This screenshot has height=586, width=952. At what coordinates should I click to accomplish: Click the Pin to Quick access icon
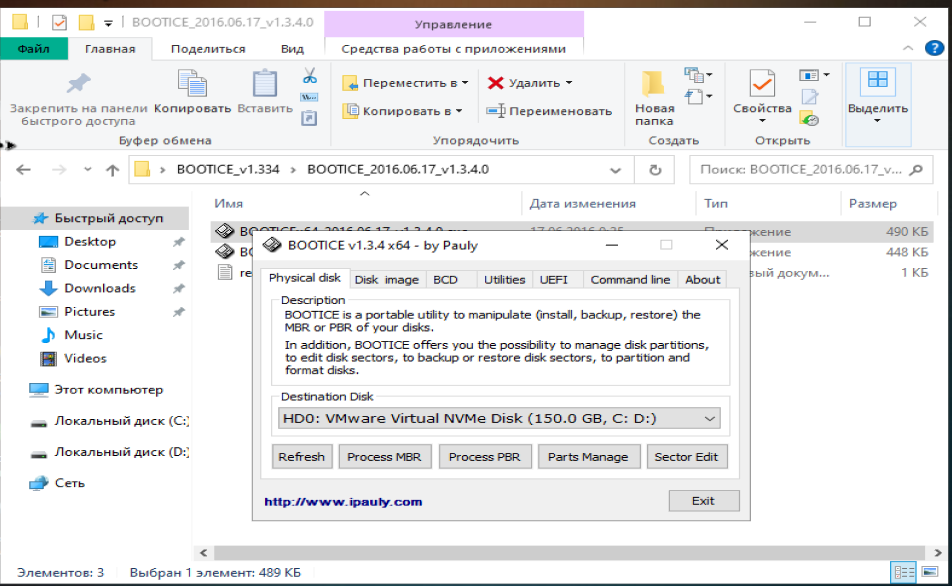(x=78, y=83)
